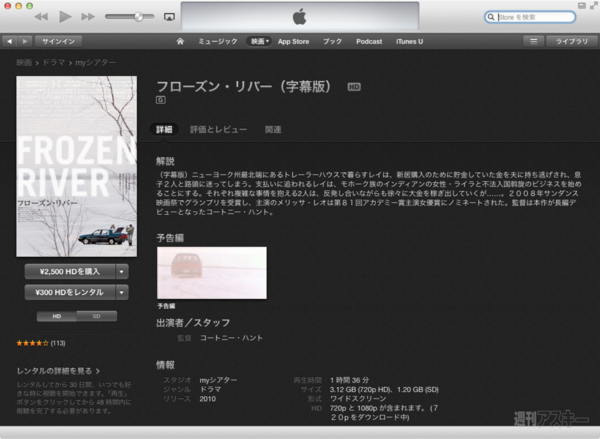The image size is (600, 439).
Task: Go back with the left arrow button
Action: [10, 41]
